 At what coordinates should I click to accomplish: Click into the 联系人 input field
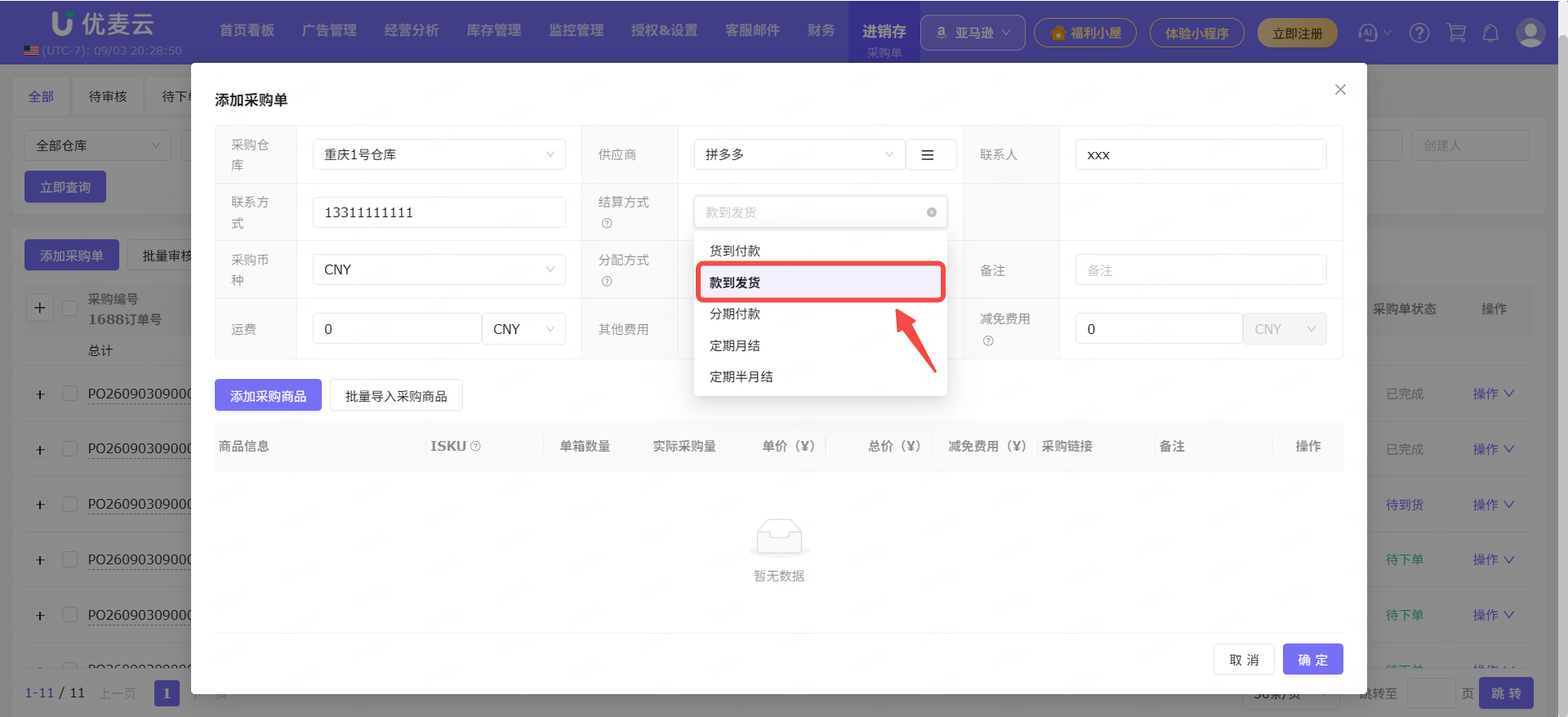pos(1200,154)
